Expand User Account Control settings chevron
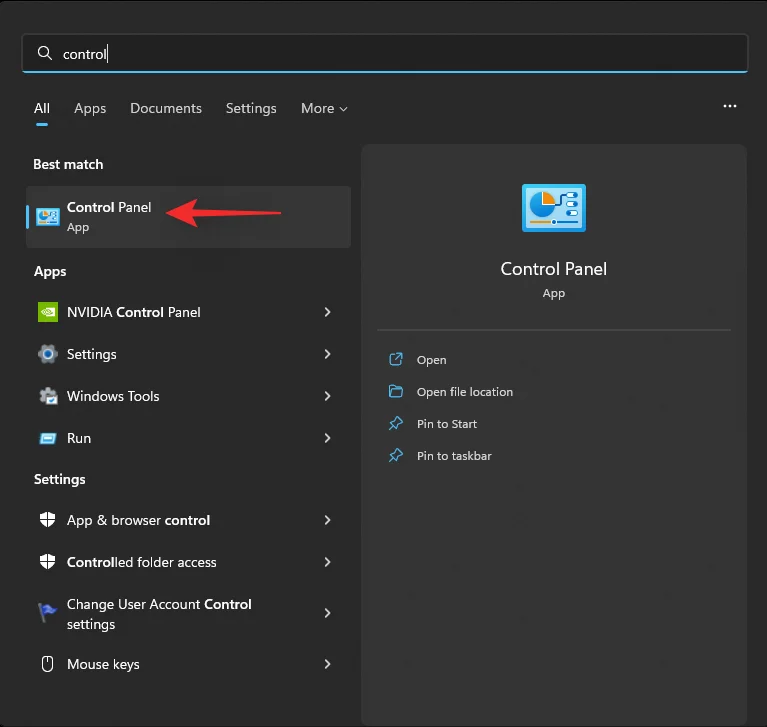This screenshot has height=727, width=767. coord(327,613)
